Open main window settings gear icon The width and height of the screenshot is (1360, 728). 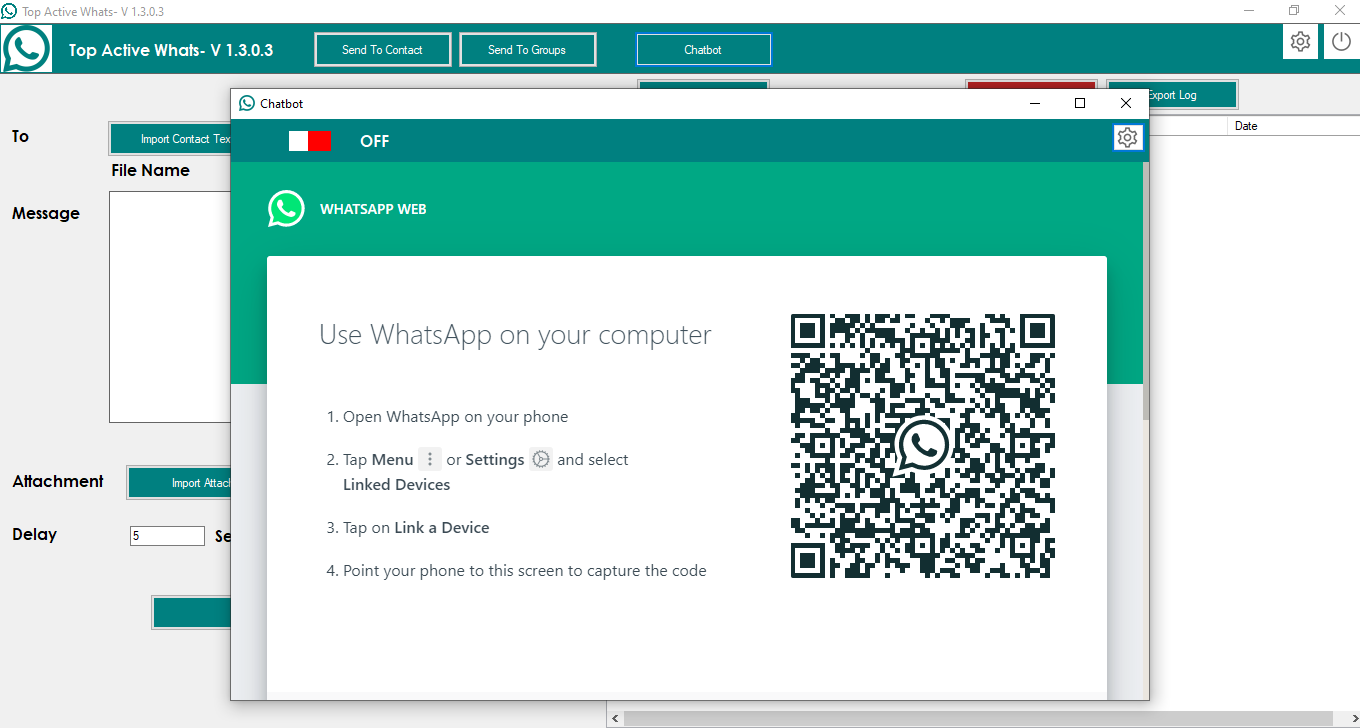[1300, 42]
